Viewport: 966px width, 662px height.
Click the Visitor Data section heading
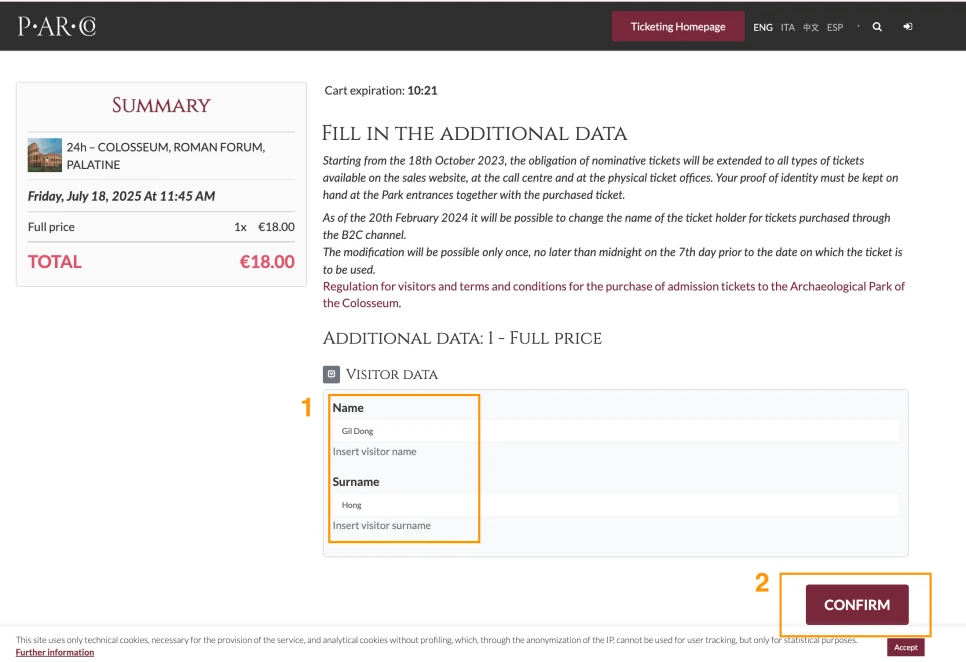[x=391, y=374]
